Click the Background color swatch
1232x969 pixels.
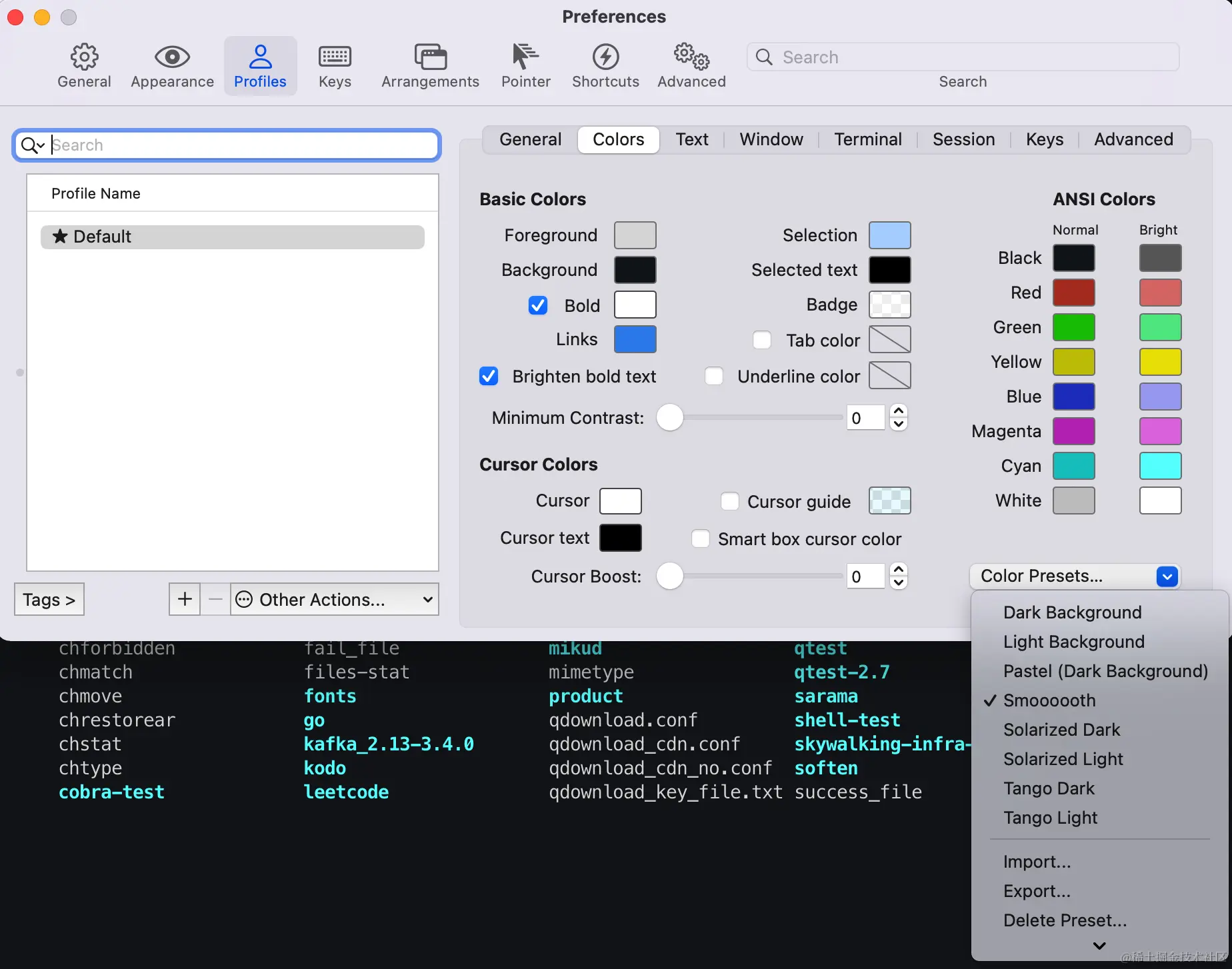[635, 270]
